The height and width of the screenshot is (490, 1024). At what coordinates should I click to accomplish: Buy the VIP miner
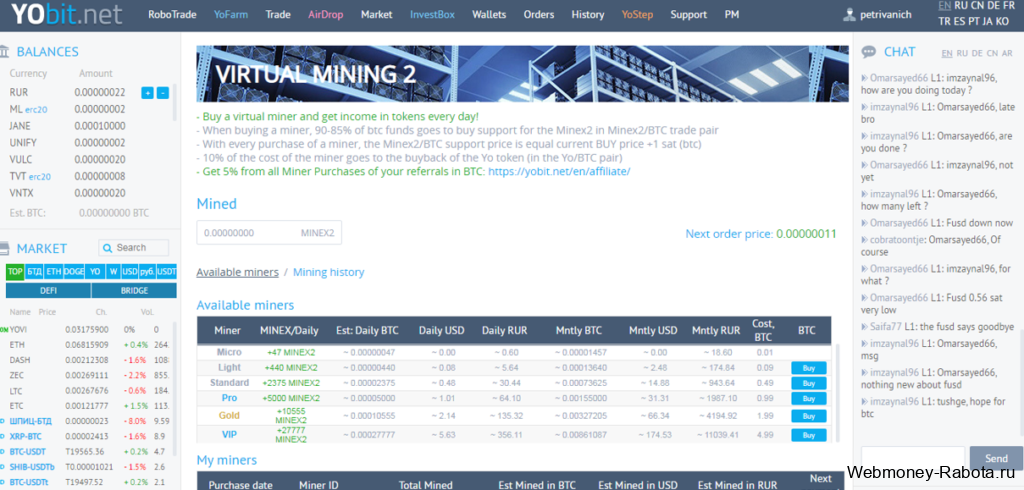click(x=808, y=435)
